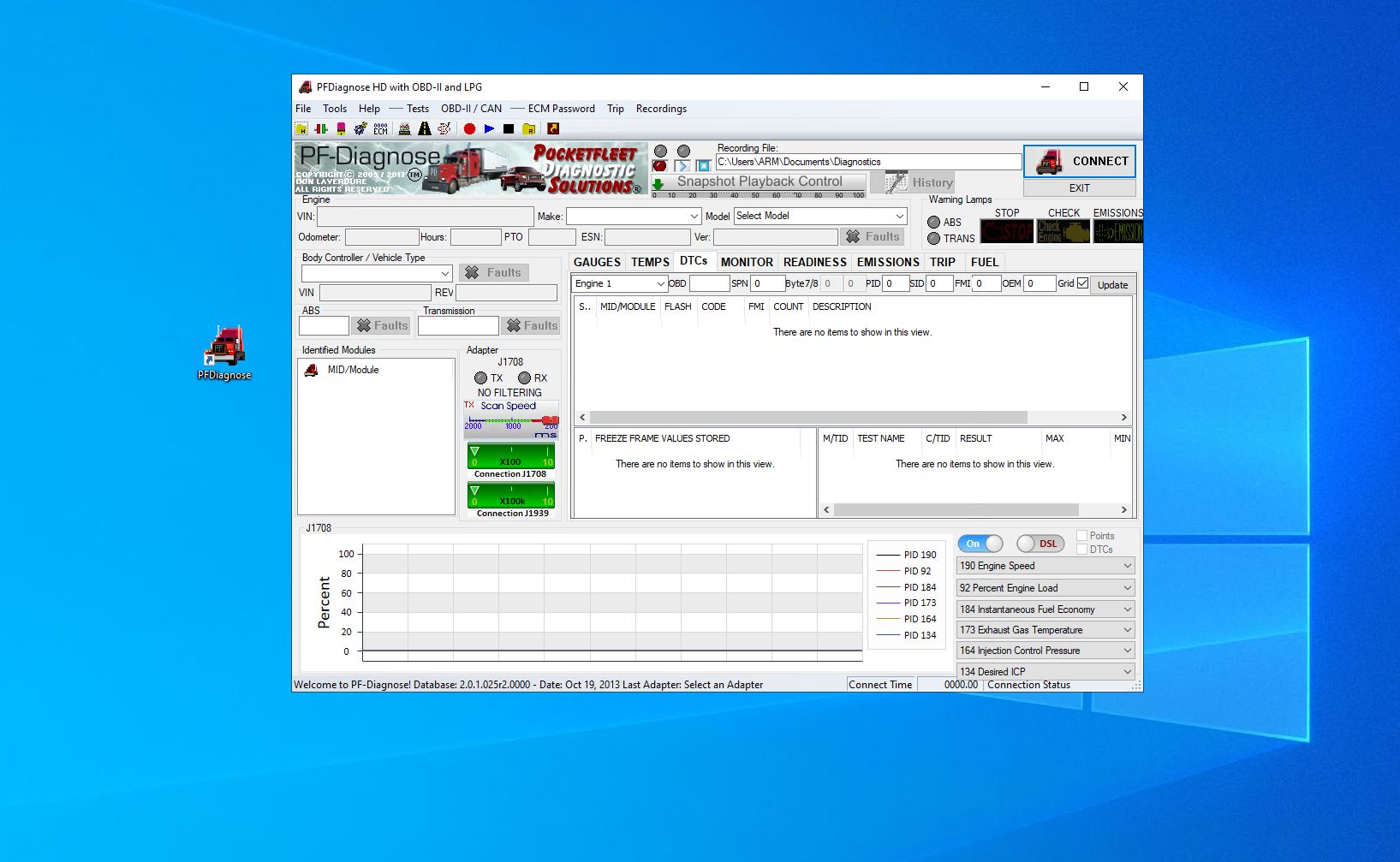The image size is (1400, 862).
Task: Switch the On toggle off
Action: click(980, 544)
